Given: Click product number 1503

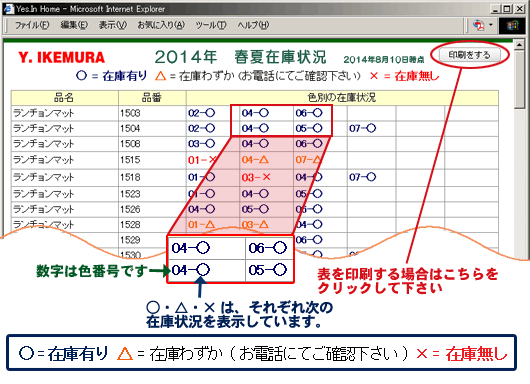Looking at the screenshot, I should pos(130,113).
